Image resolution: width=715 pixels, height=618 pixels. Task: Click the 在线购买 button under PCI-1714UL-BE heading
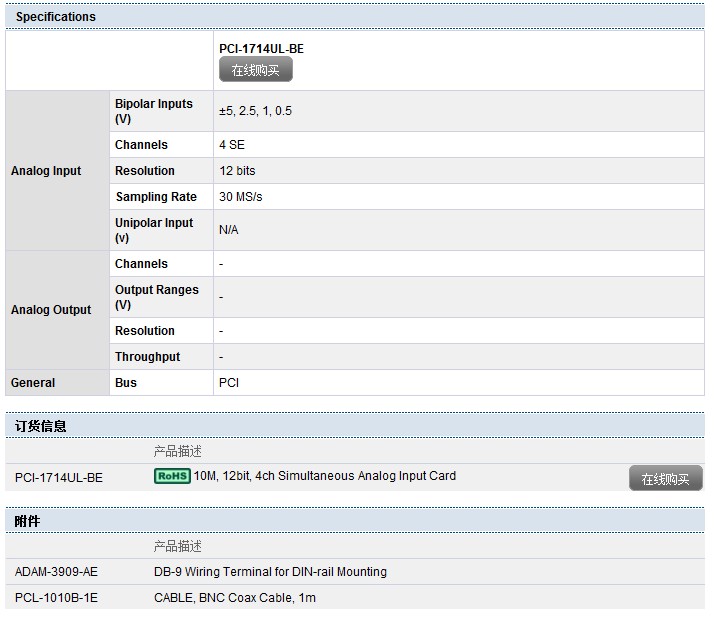[x=255, y=70]
